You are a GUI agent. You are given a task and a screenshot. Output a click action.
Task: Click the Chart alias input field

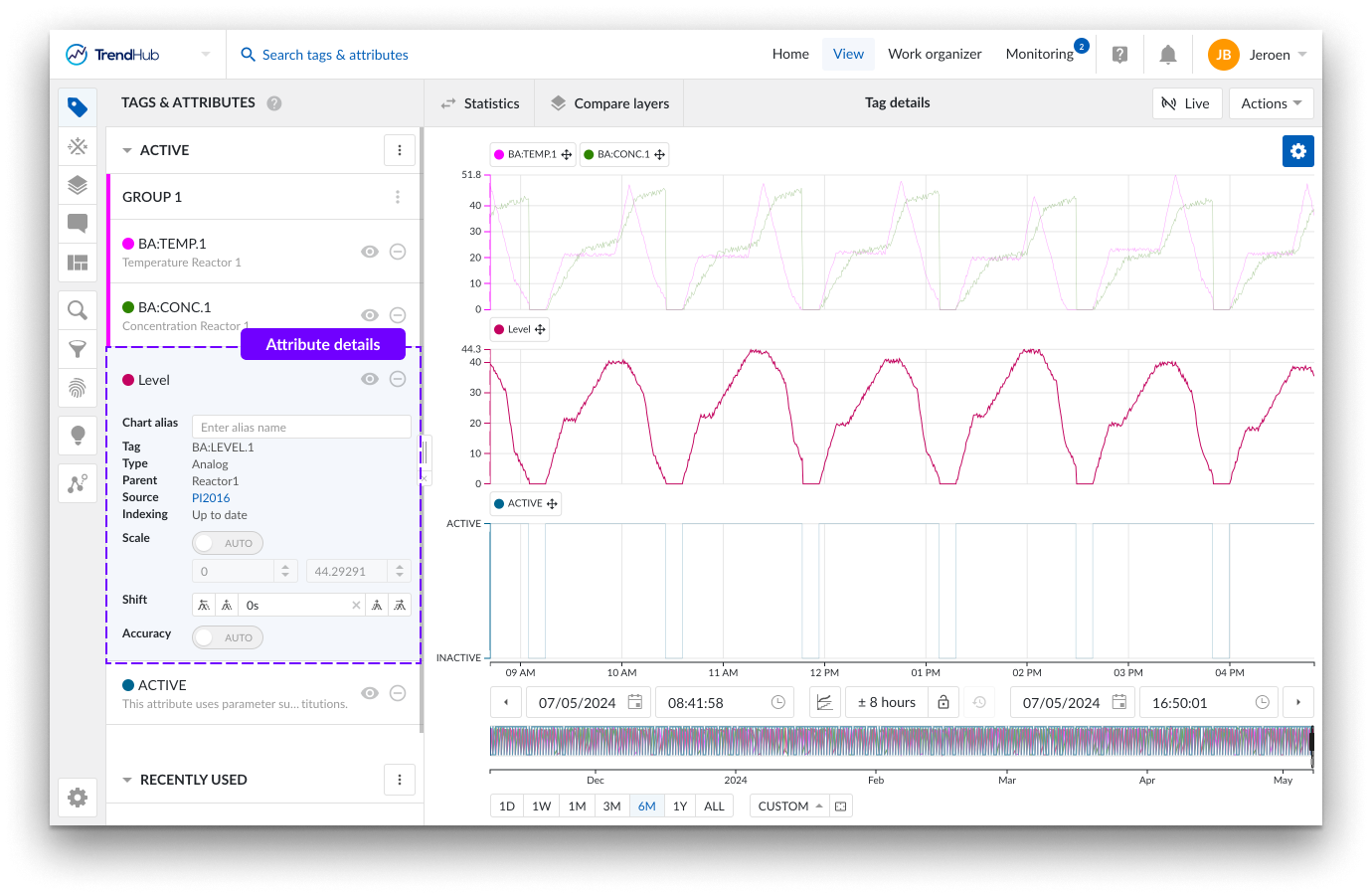point(300,428)
